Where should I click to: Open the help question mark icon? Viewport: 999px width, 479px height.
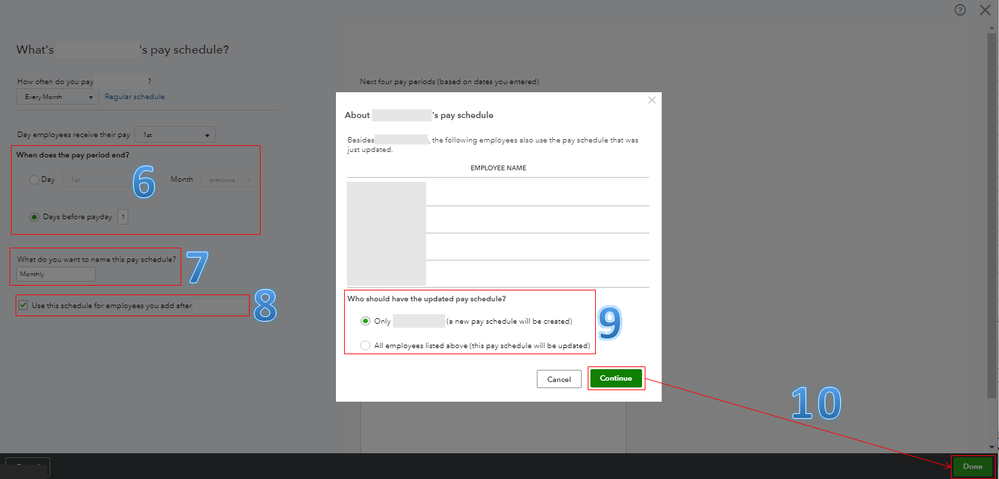[960, 10]
